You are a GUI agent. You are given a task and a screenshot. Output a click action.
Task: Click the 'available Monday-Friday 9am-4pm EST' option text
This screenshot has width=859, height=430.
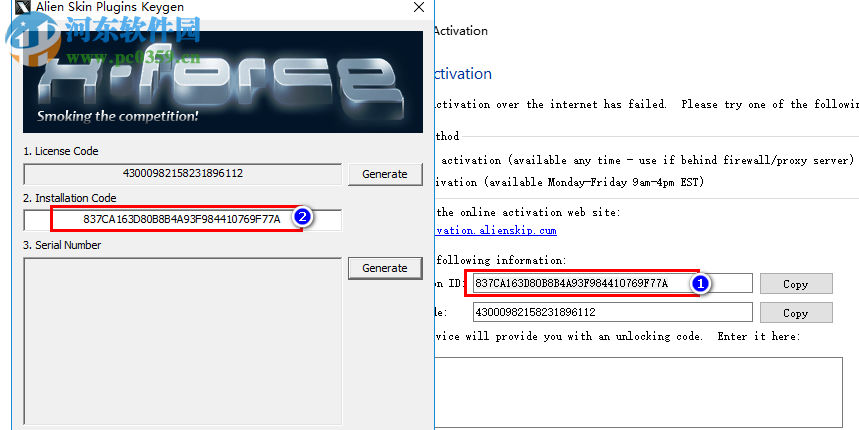coord(593,182)
